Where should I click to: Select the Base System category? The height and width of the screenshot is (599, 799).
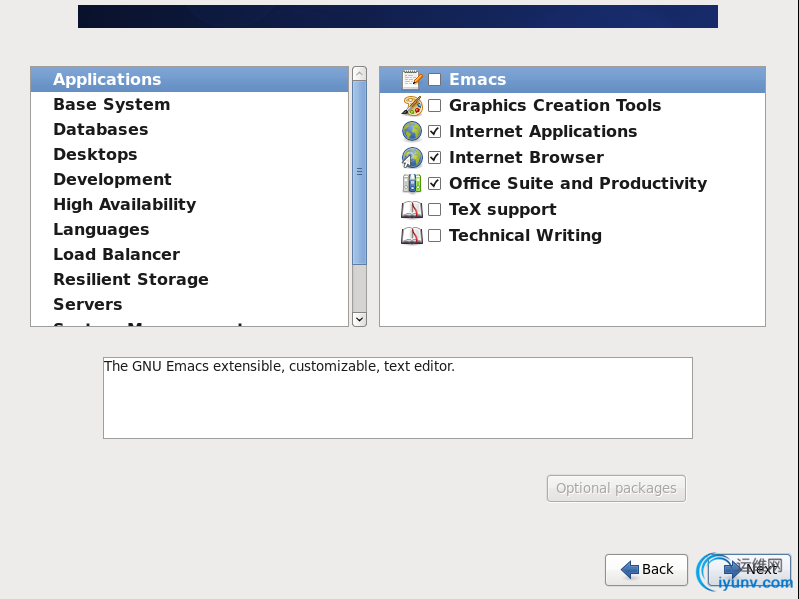click(x=111, y=105)
